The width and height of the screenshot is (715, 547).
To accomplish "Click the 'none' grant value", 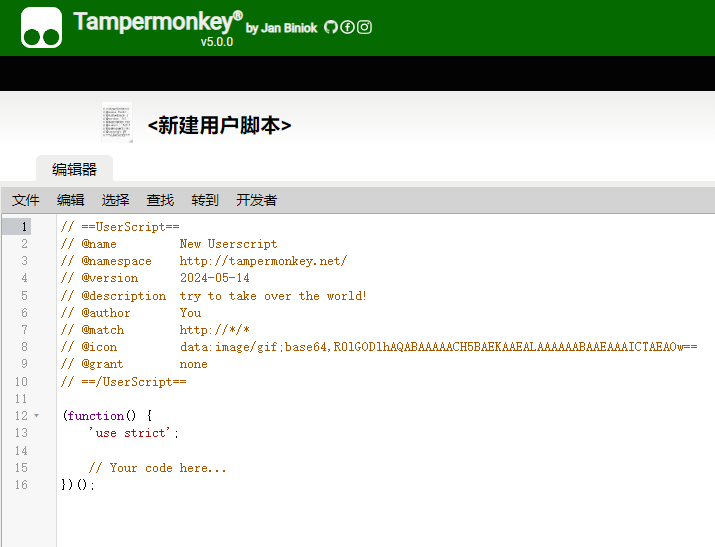I will 193,364.
